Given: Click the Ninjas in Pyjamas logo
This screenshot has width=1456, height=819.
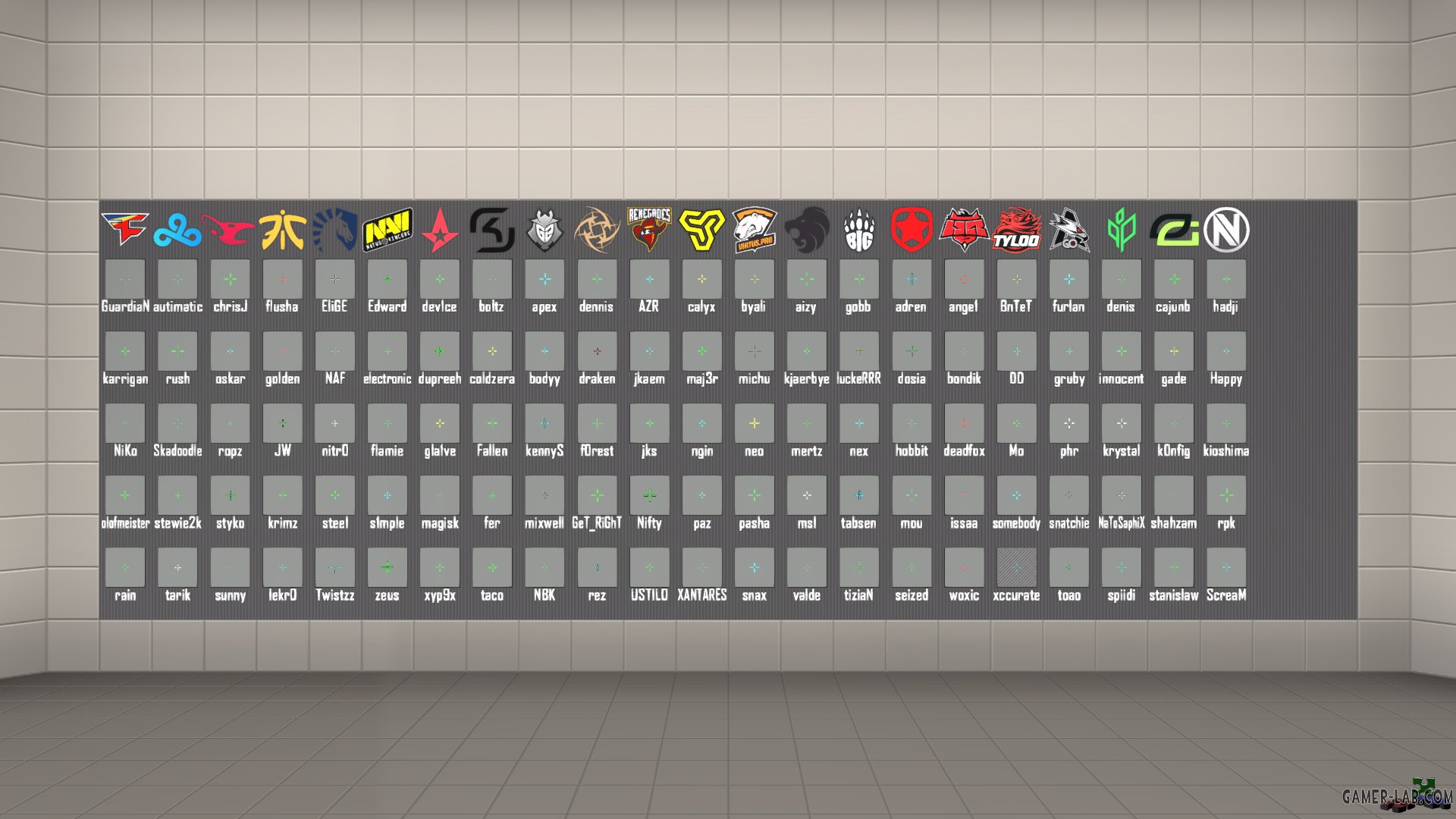Looking at the screenshot, I should [597, 230].
